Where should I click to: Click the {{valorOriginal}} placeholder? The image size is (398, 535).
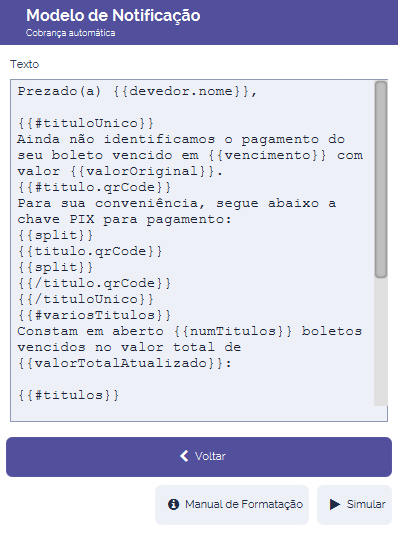tap(142, 171)
